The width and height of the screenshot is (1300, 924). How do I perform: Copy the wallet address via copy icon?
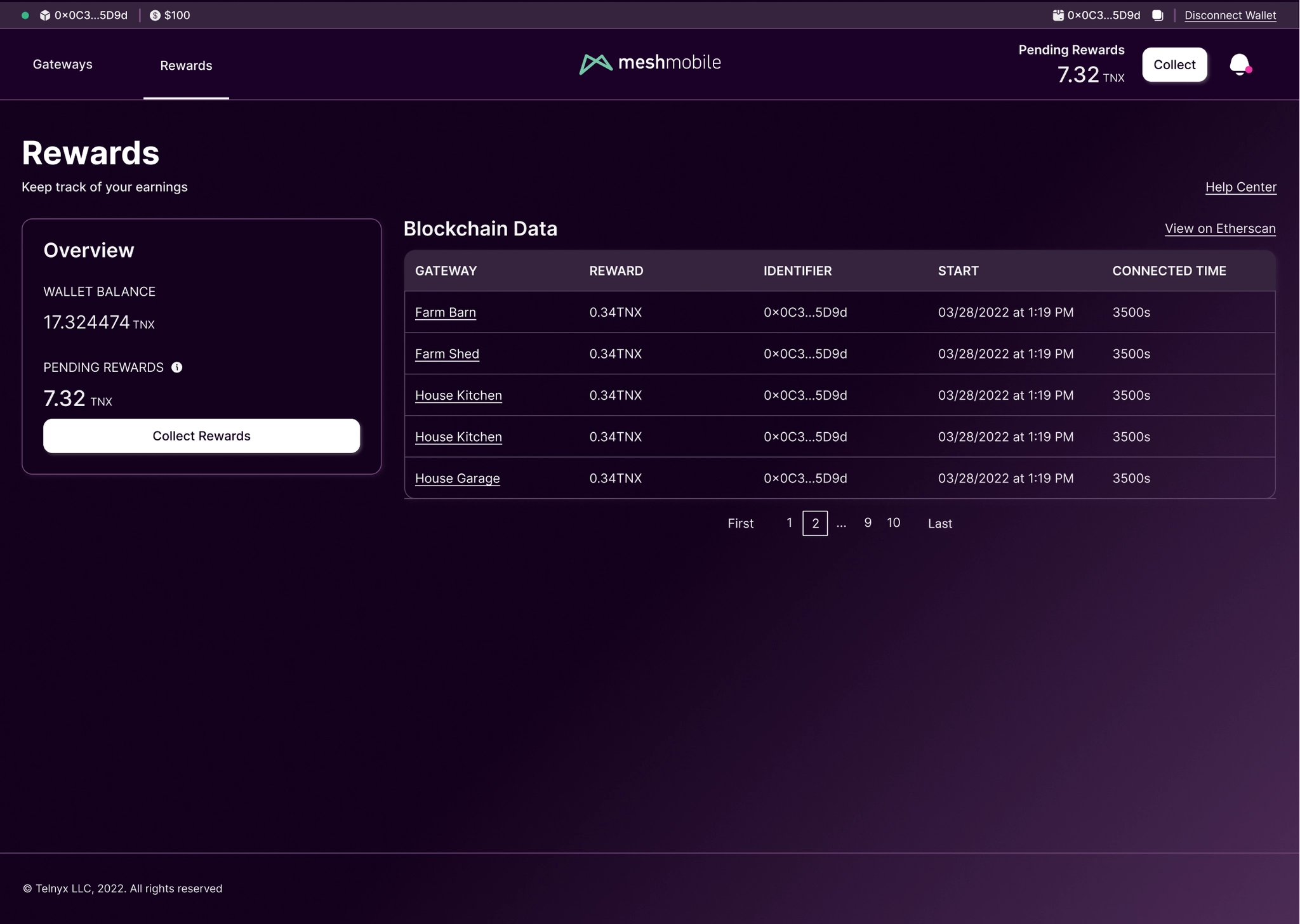[x=1158, y=15]
